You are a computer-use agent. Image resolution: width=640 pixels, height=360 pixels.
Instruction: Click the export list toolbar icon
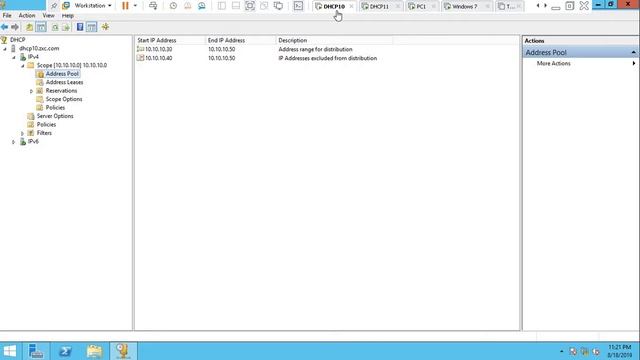[66, 27]
